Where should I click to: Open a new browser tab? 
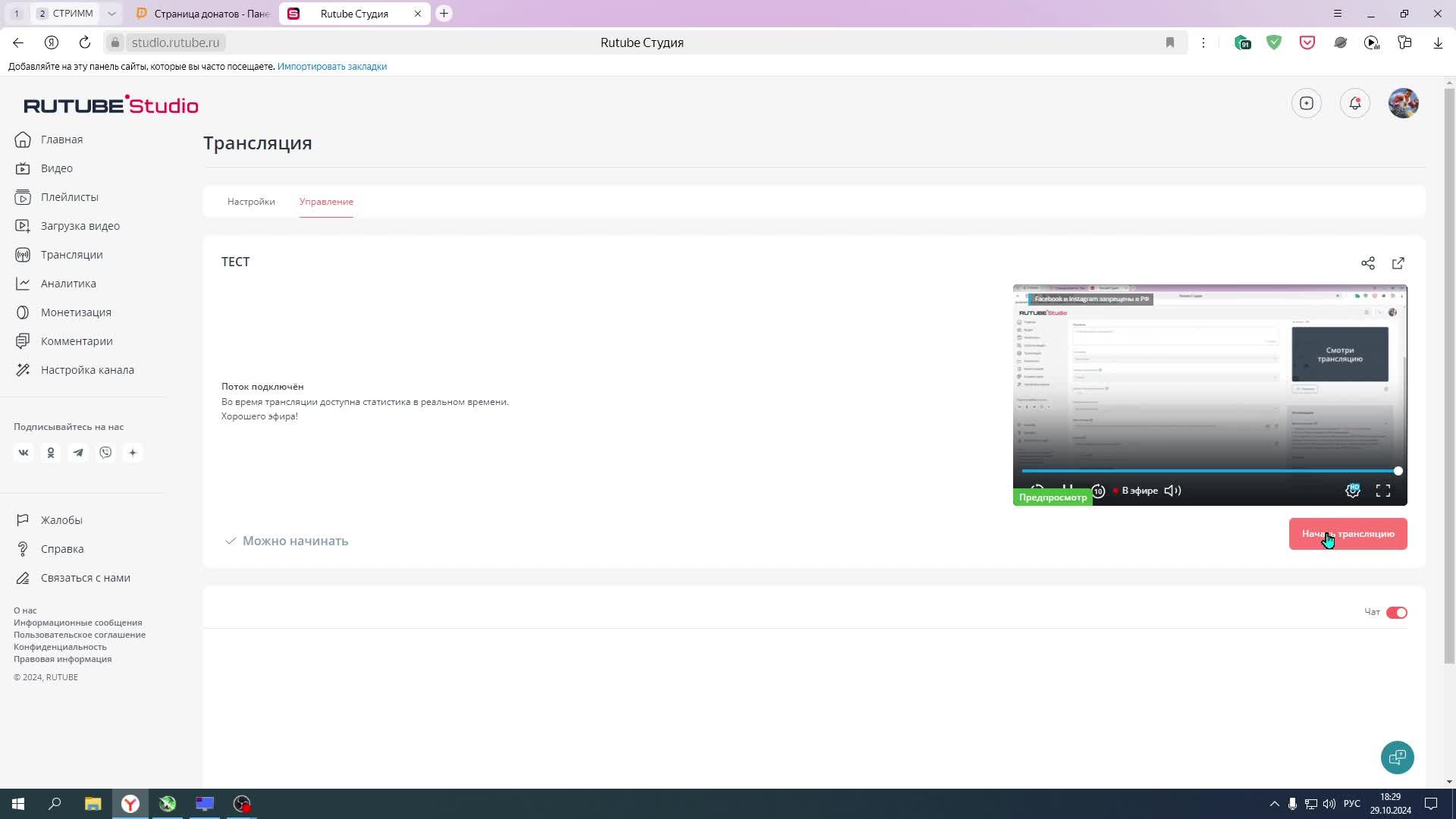[444, 14]
